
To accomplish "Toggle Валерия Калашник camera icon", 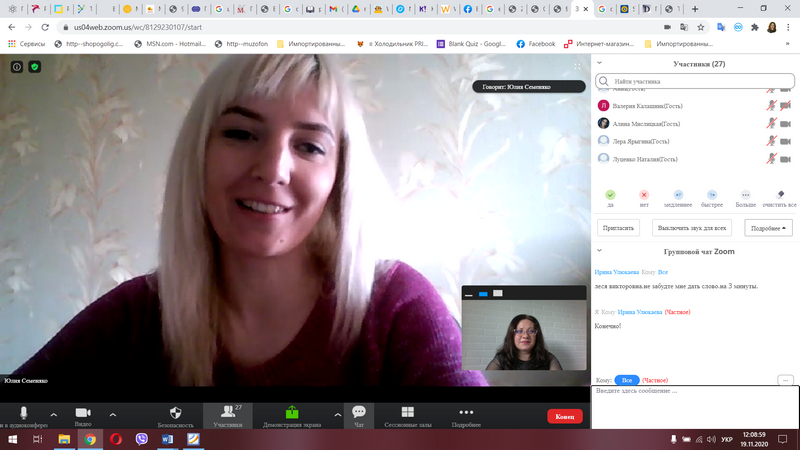I will coord(785,106).
